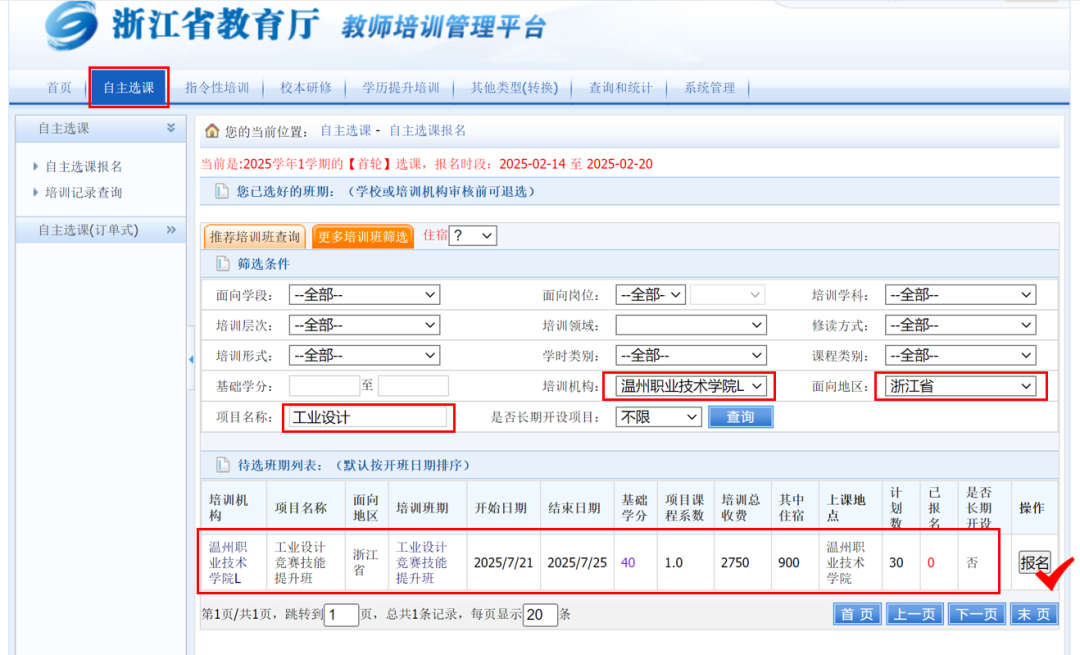This screenshot has width=1080, height=655.
Task: Click the jump-to-page number input
Action: pos(341,614)
